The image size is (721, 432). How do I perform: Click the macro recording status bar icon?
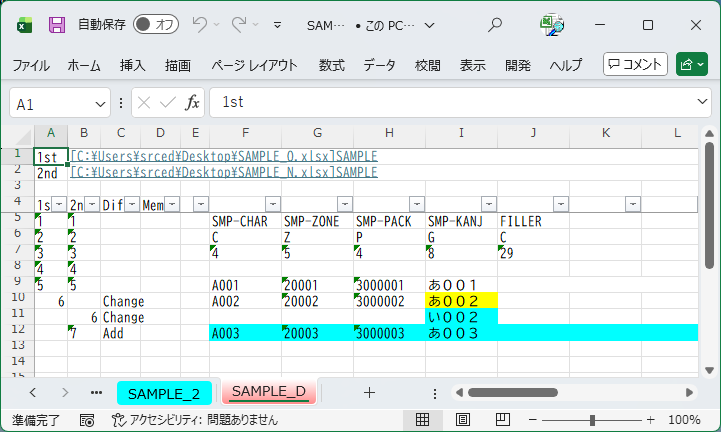(x=87, y=420)
